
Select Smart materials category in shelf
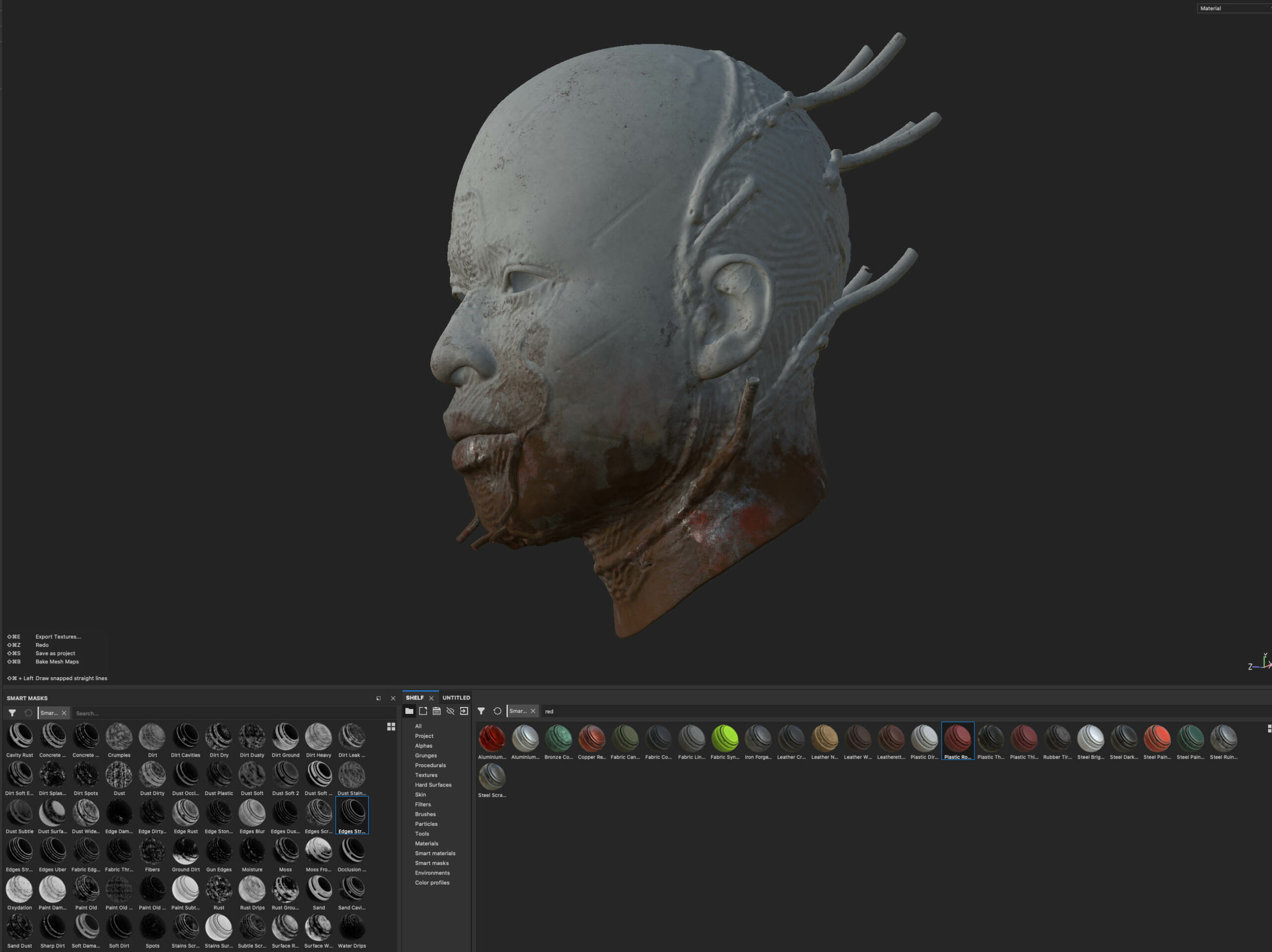tap(435, 853)
